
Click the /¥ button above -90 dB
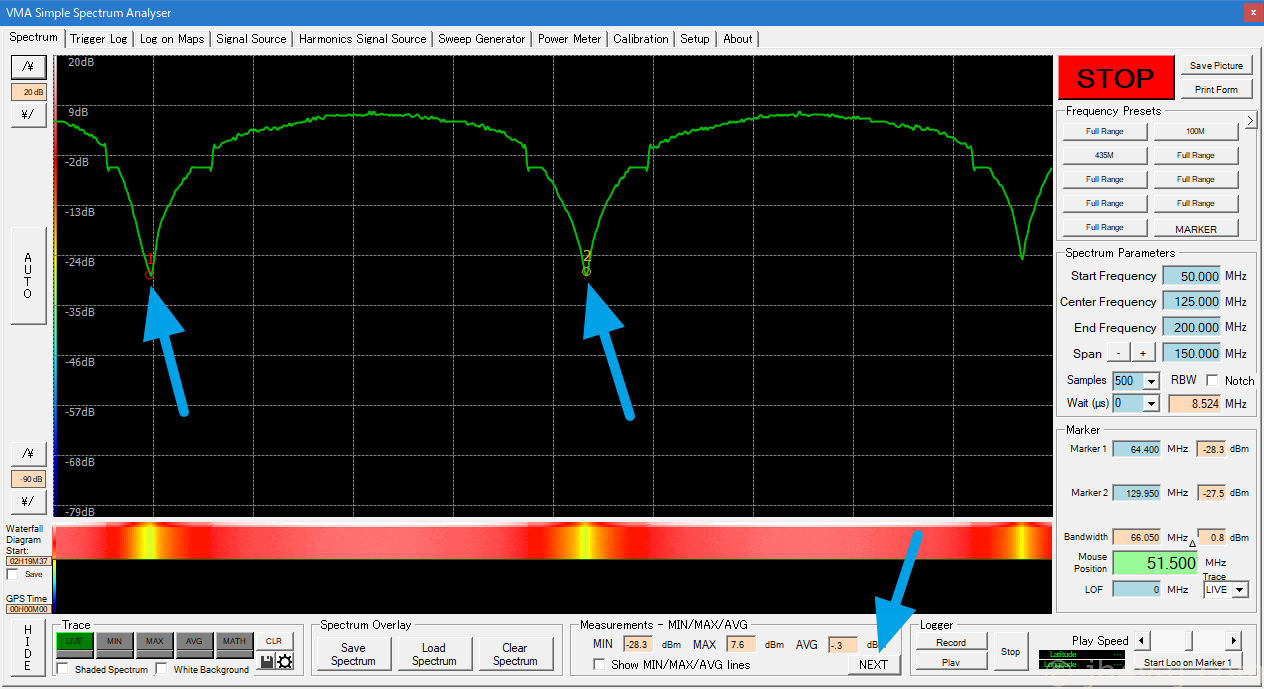point(28,453)
